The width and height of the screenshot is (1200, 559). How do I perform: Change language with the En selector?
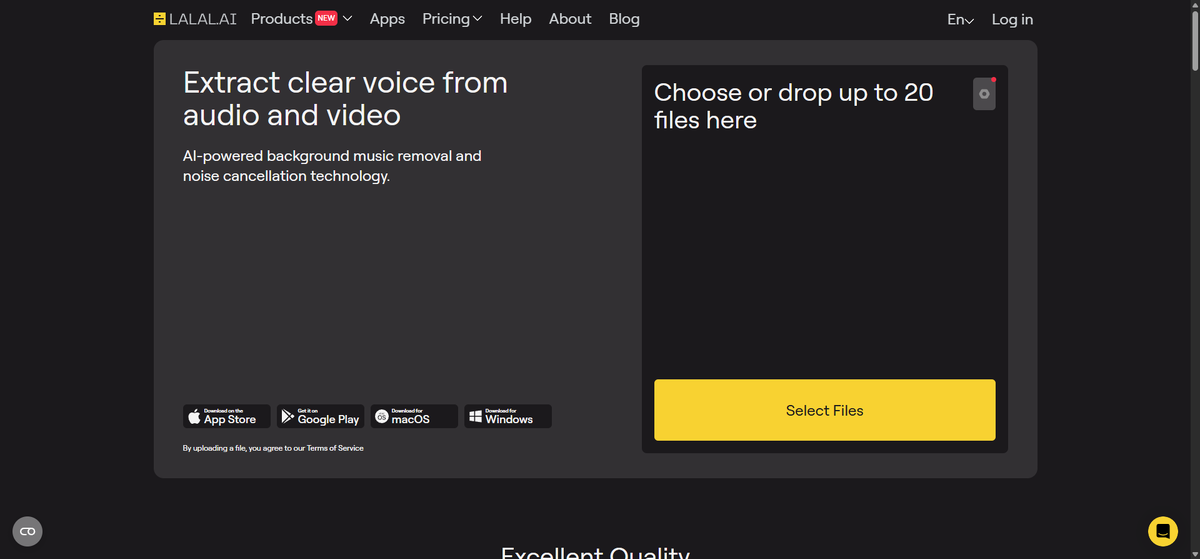click(x=960, y=20)
